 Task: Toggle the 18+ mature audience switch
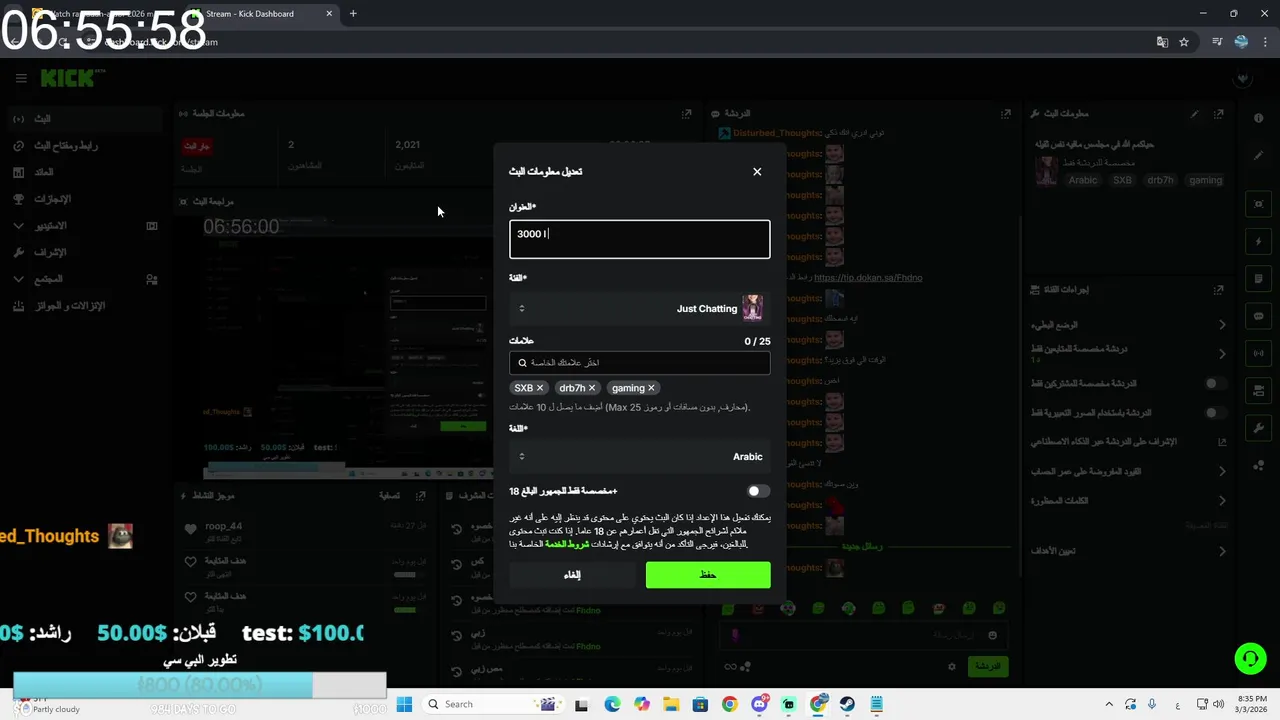[x=759, y=491]
